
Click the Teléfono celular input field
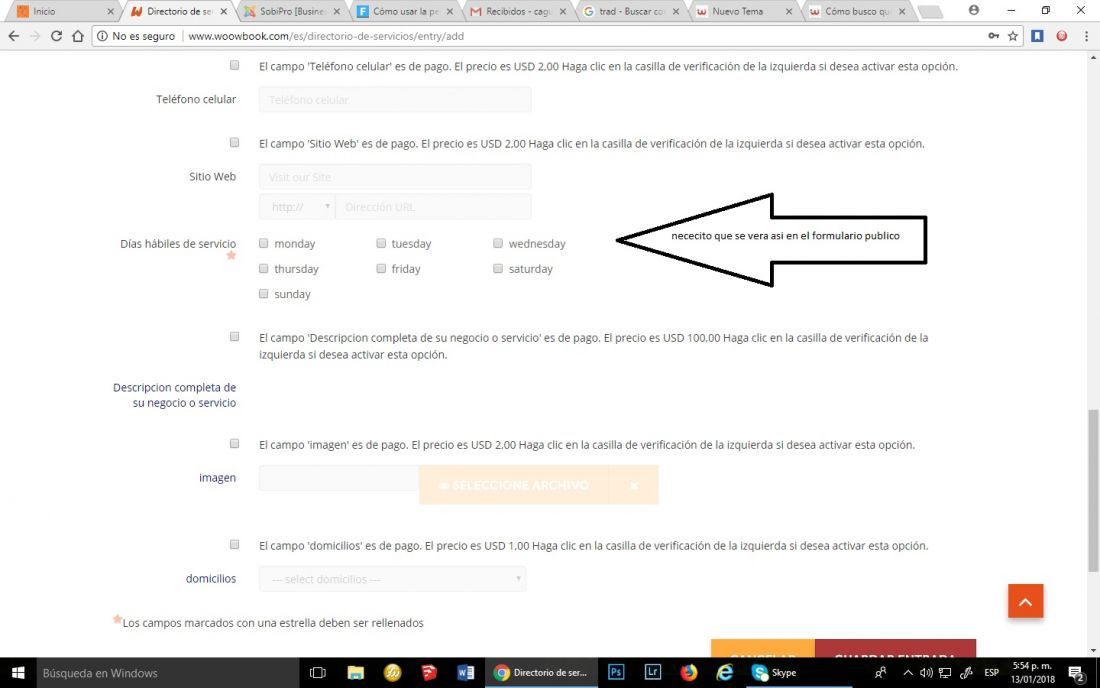pyautogui.click(x=395, y=100)
